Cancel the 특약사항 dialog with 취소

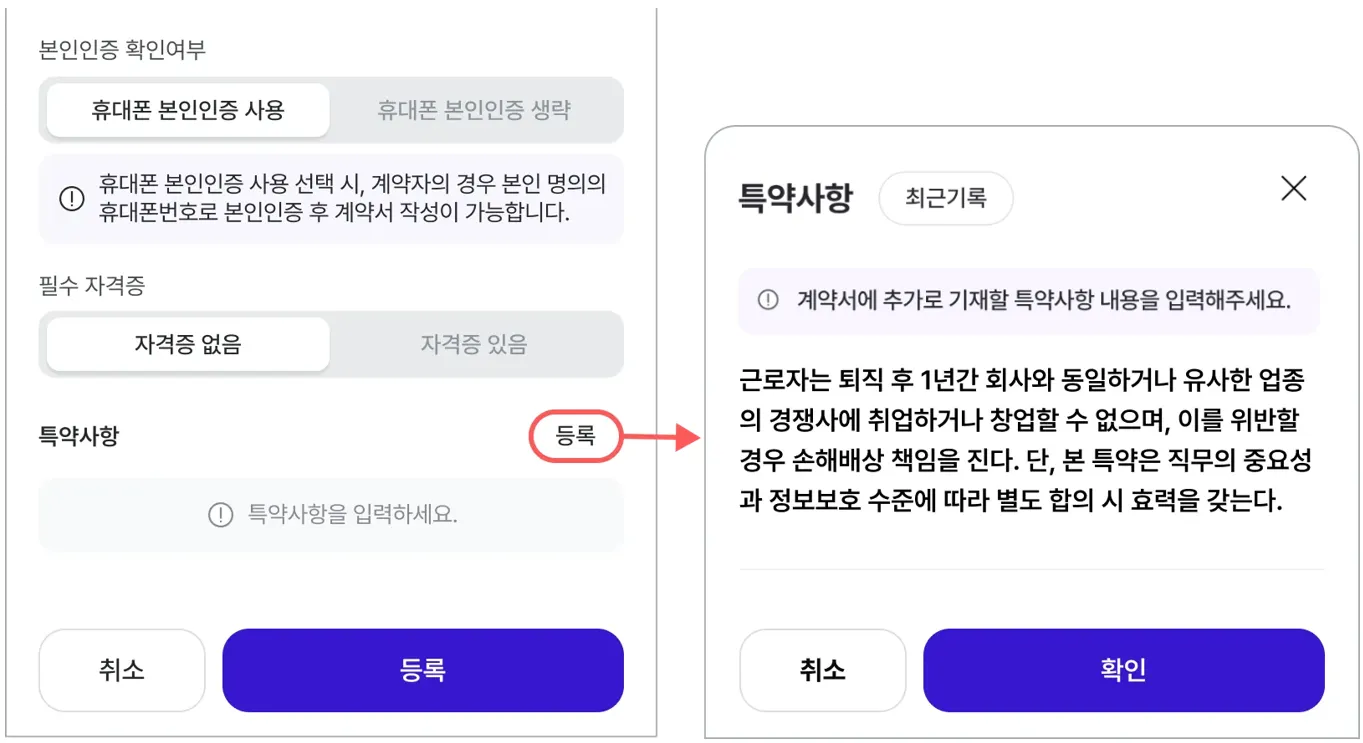coord(822,670)
